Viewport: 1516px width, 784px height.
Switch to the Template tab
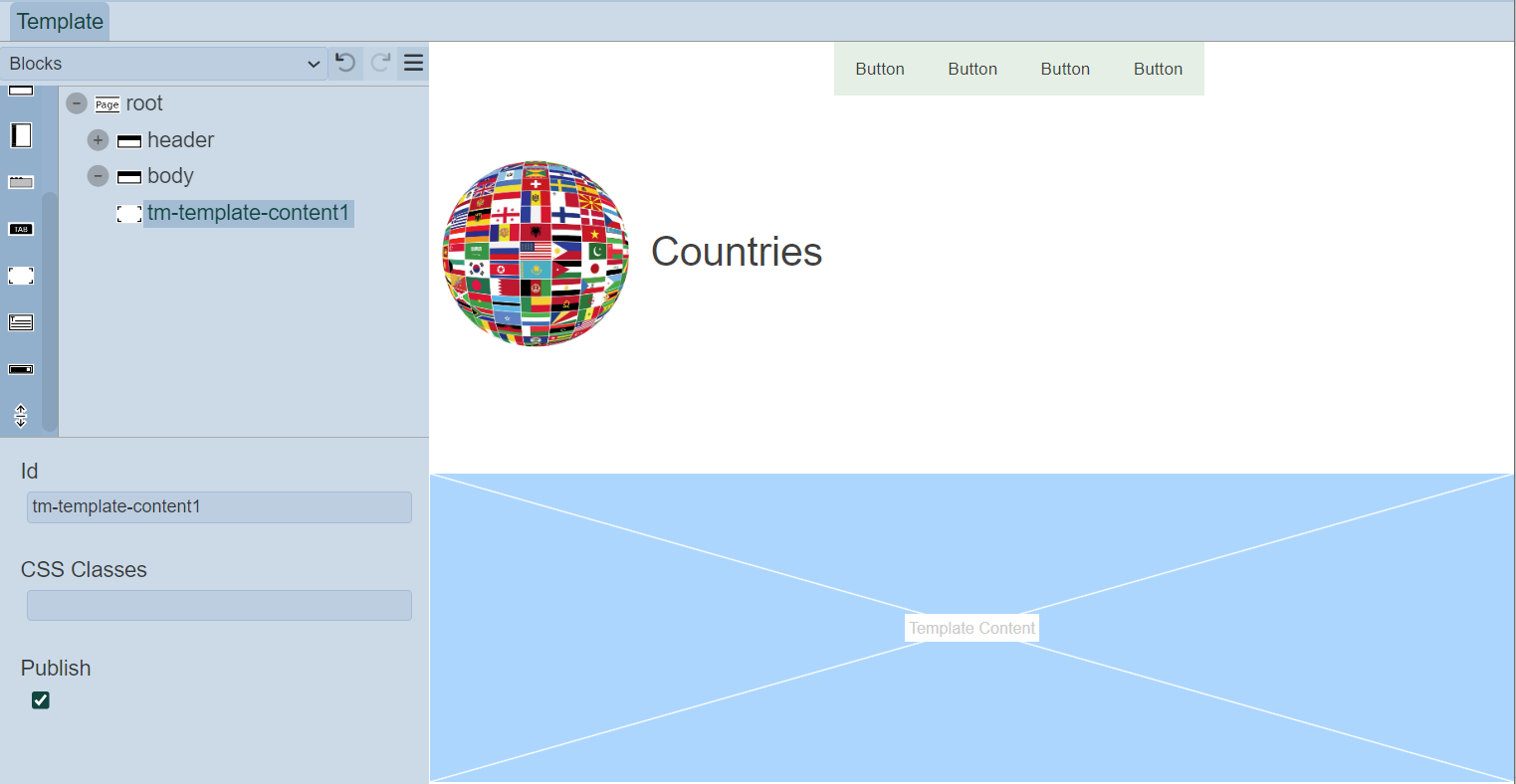tap(60, 22)
